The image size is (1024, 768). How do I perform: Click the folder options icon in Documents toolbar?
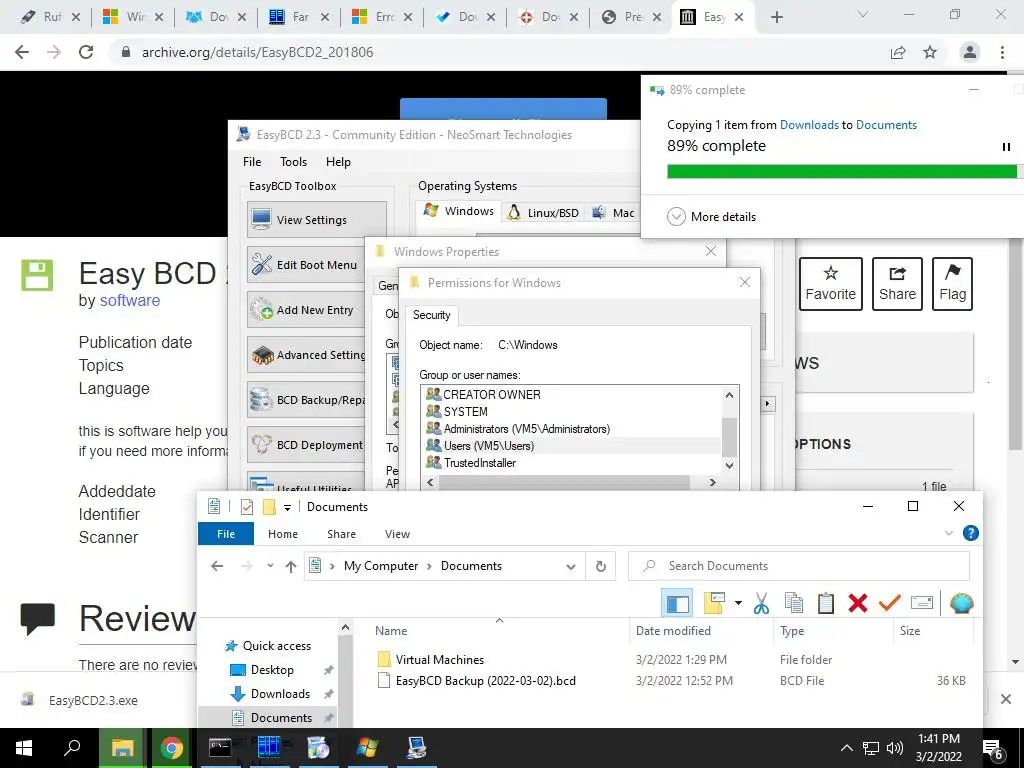pyautogui.click(x=714, y=603)
